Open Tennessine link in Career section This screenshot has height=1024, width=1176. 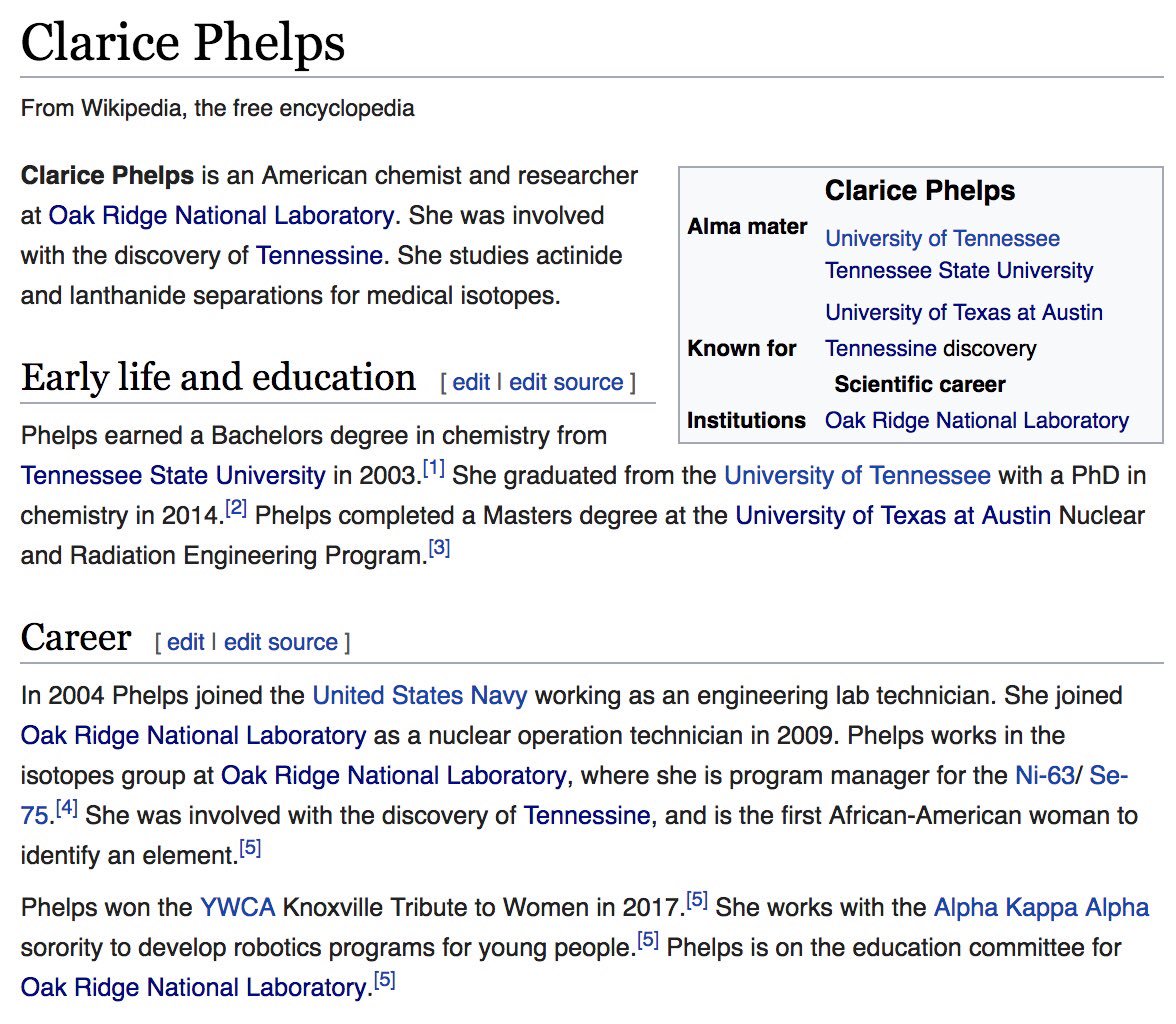587,815
